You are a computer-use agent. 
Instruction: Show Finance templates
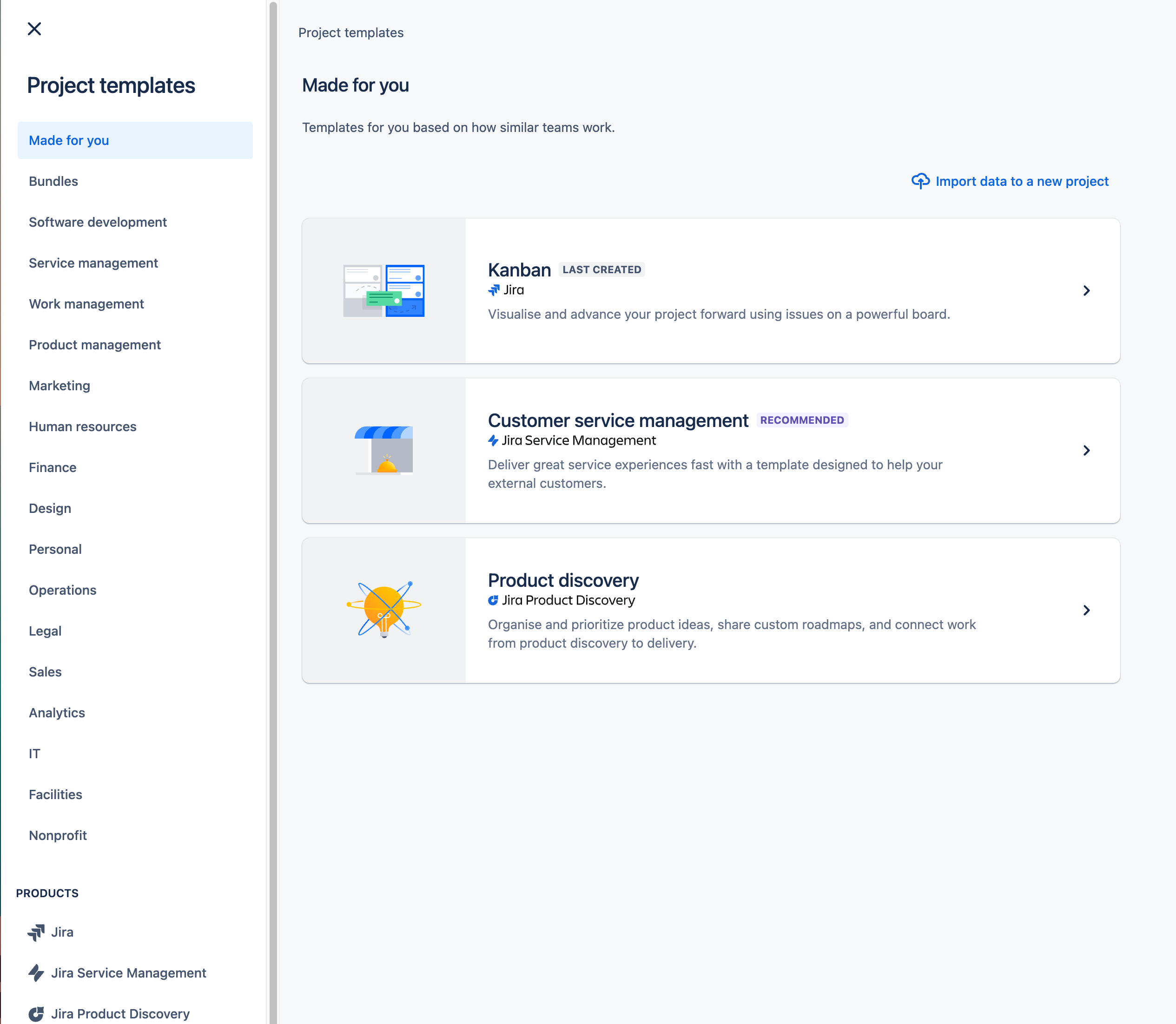coord(135,467)
